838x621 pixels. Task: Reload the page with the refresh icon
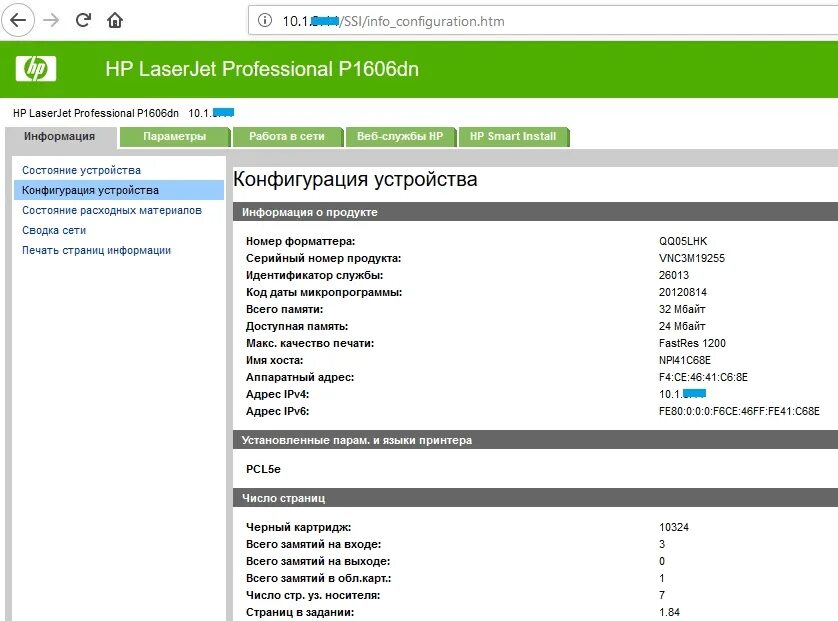pyautogui.click(x=83, y=20)
